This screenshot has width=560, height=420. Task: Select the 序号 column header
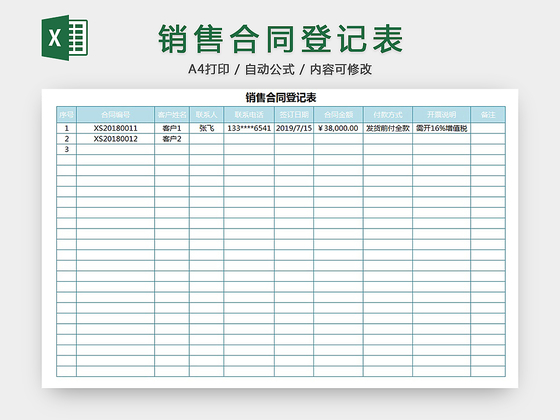66,115
